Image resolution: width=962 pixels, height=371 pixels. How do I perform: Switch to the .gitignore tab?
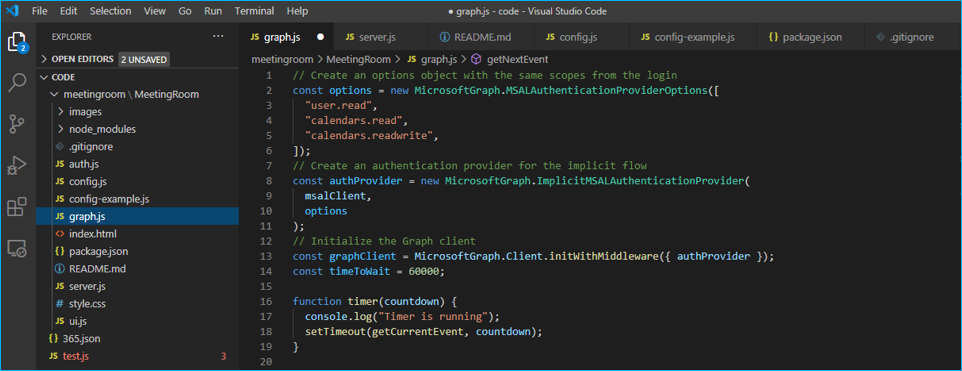click(912, 37)
